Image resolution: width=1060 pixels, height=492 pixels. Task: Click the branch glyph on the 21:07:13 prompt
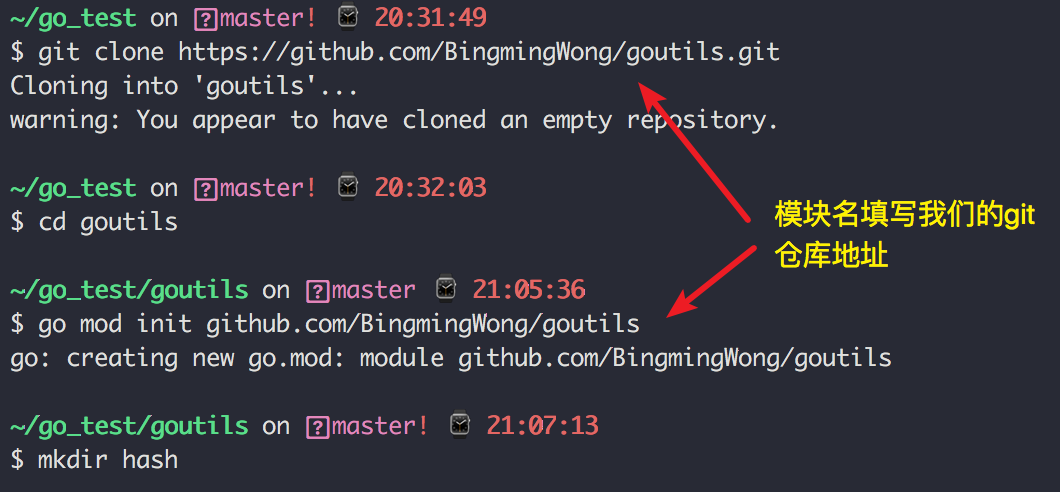317,426
